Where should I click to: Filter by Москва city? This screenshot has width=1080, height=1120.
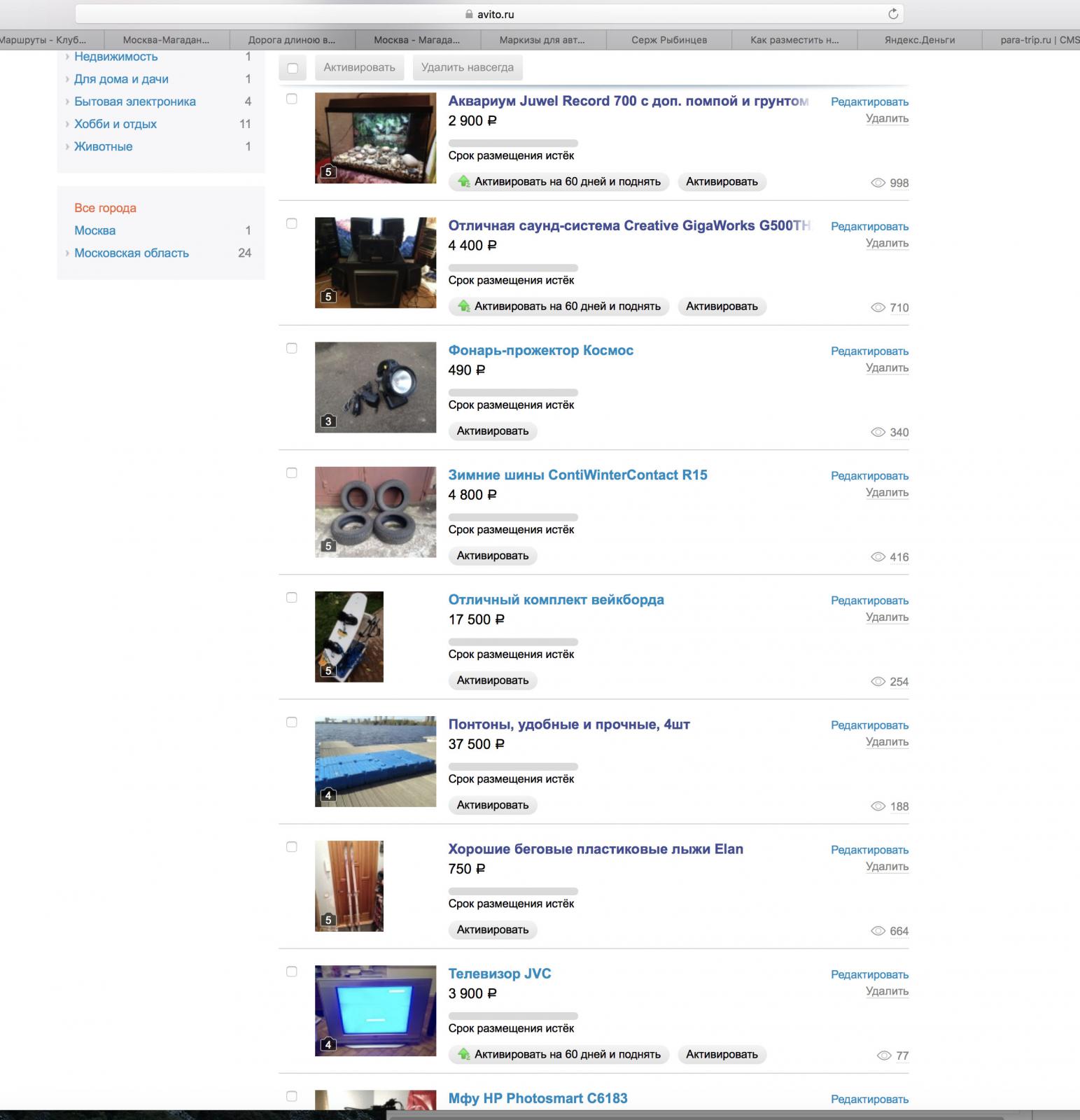pos(94,230)
